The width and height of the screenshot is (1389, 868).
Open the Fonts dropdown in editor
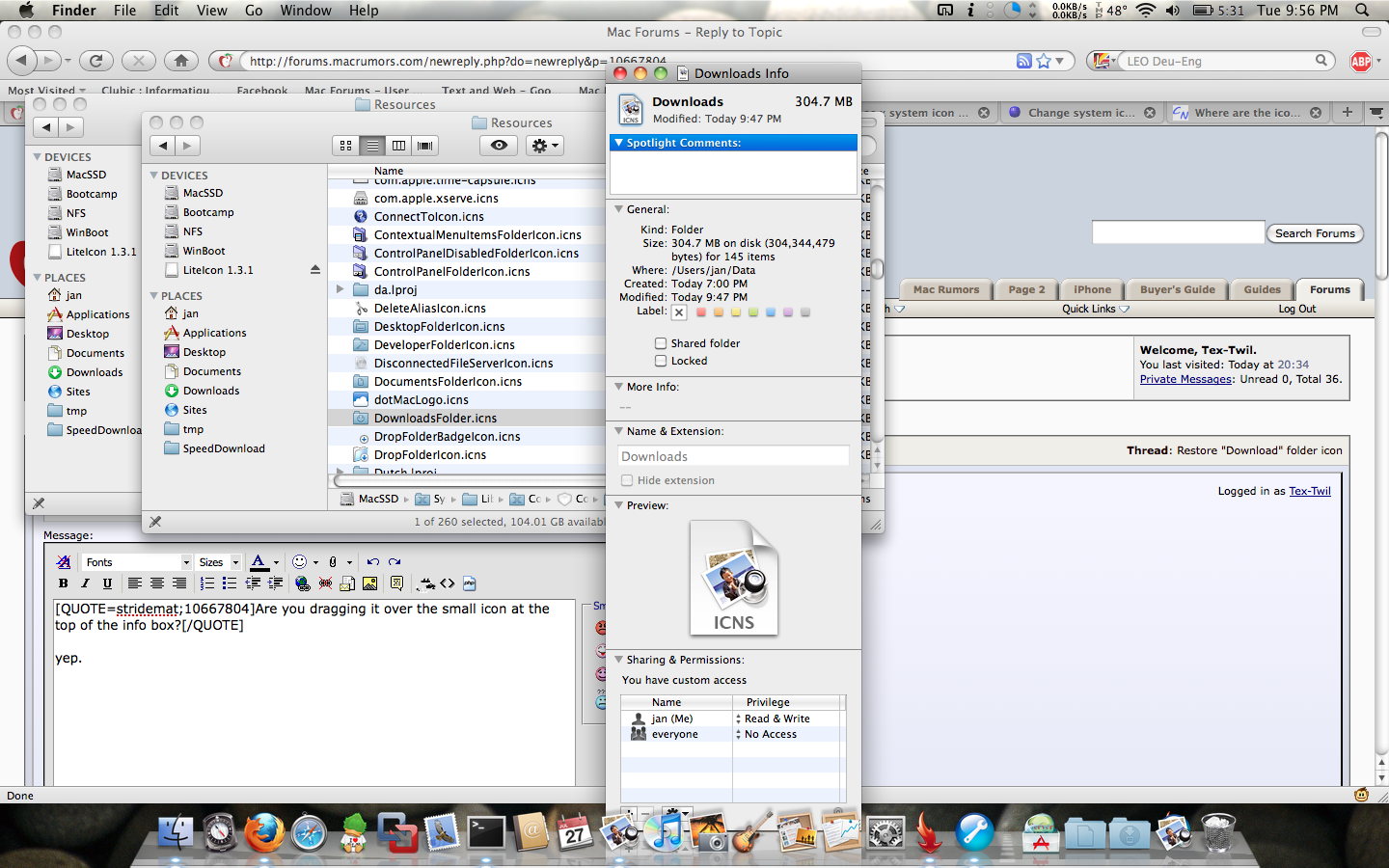click(137, 562)
